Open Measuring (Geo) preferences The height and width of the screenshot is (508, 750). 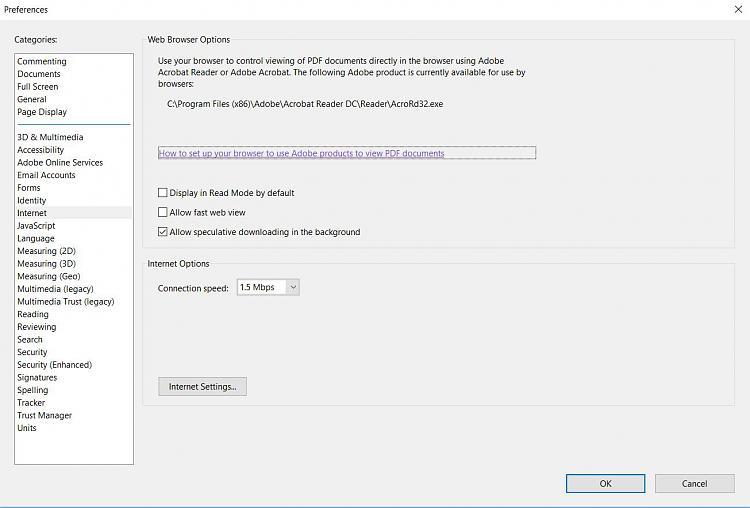tap(49, 276)
